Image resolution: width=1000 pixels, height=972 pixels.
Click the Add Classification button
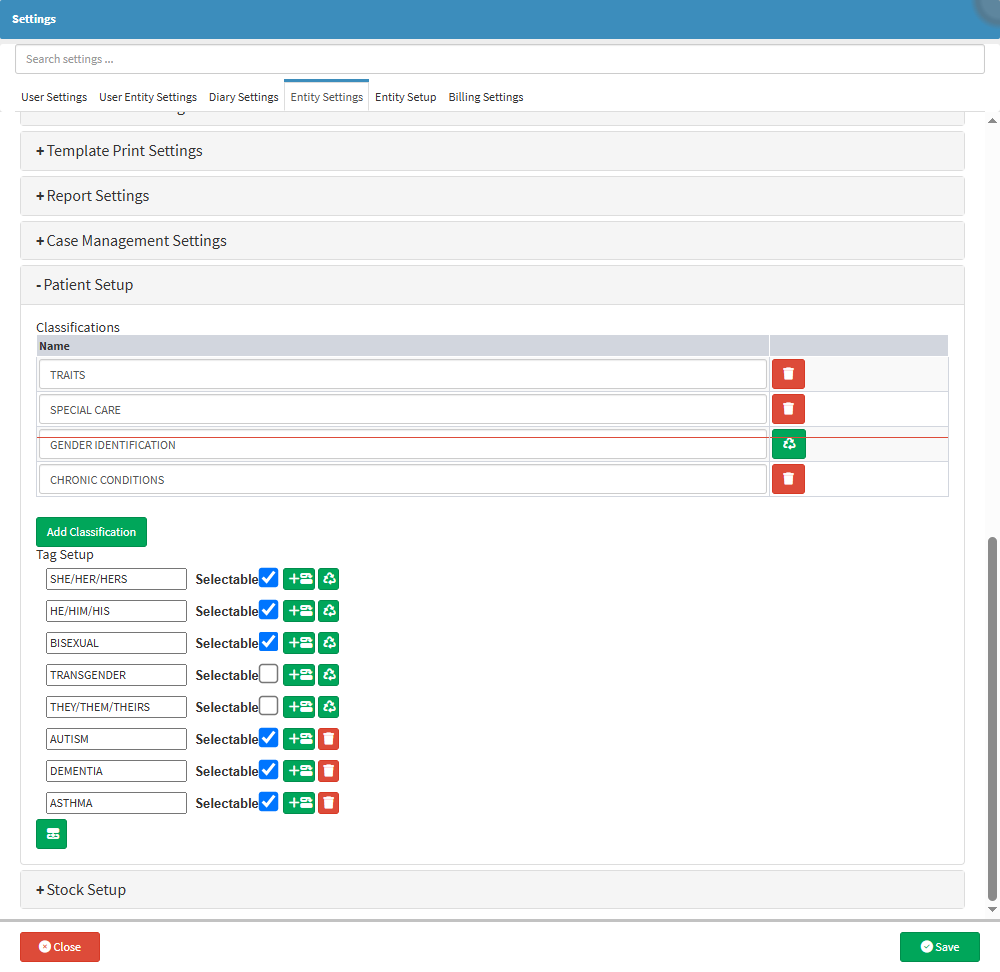pyautogui.click(x=91, y=532)
